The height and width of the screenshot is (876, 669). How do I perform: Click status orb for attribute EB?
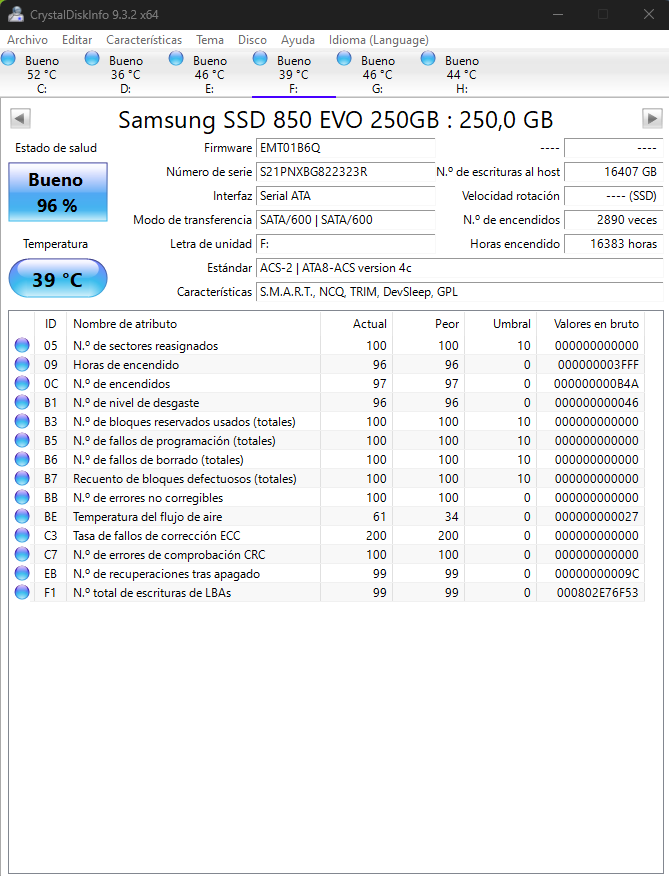pyautogui.click(x=22, y=573)
